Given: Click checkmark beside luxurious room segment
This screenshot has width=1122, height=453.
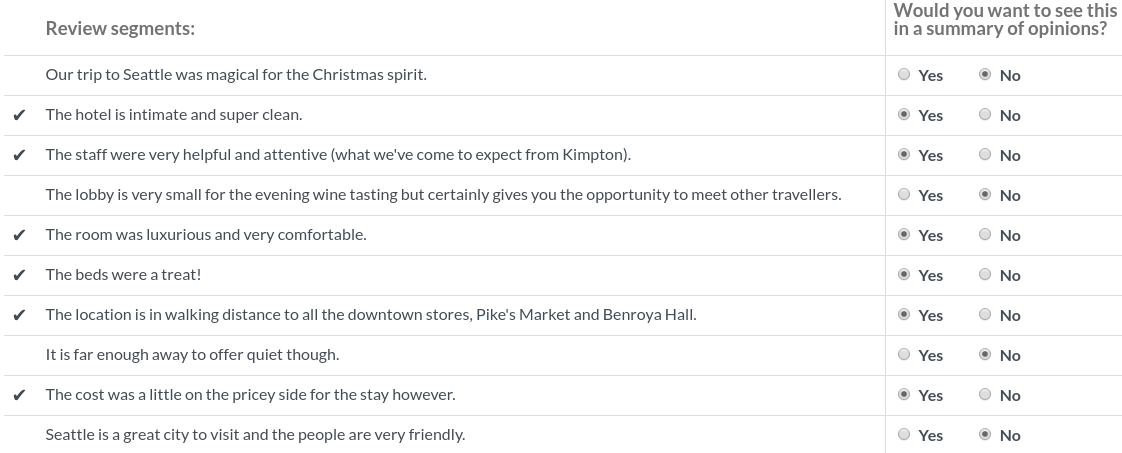Looking at the screenshot, I should click(x=19, y=235).
